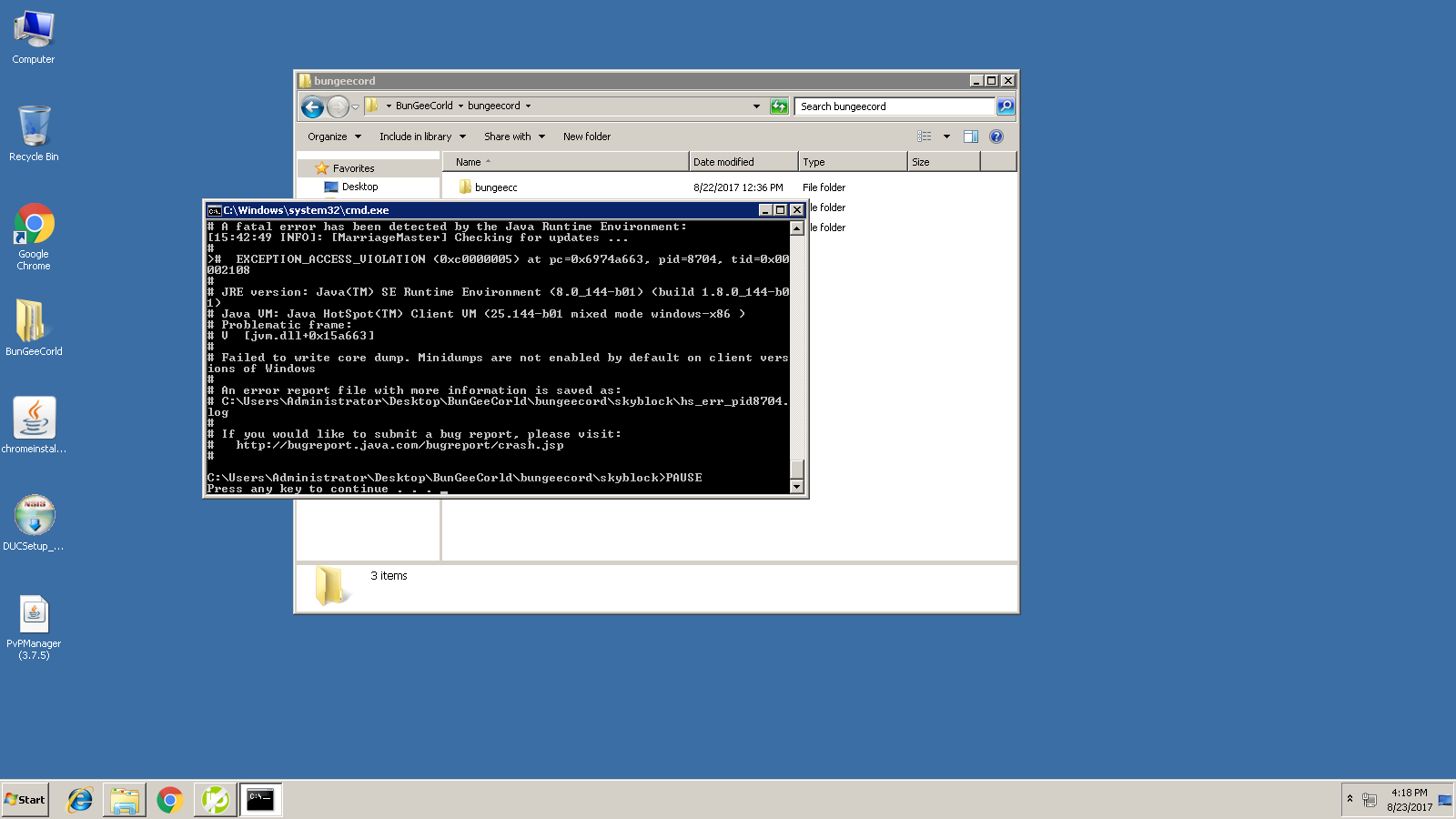Image resolution: width=1456 pixels, height=819 pixels.
Task: Expand the address bar history dropdown
Action: click(756, 106)
